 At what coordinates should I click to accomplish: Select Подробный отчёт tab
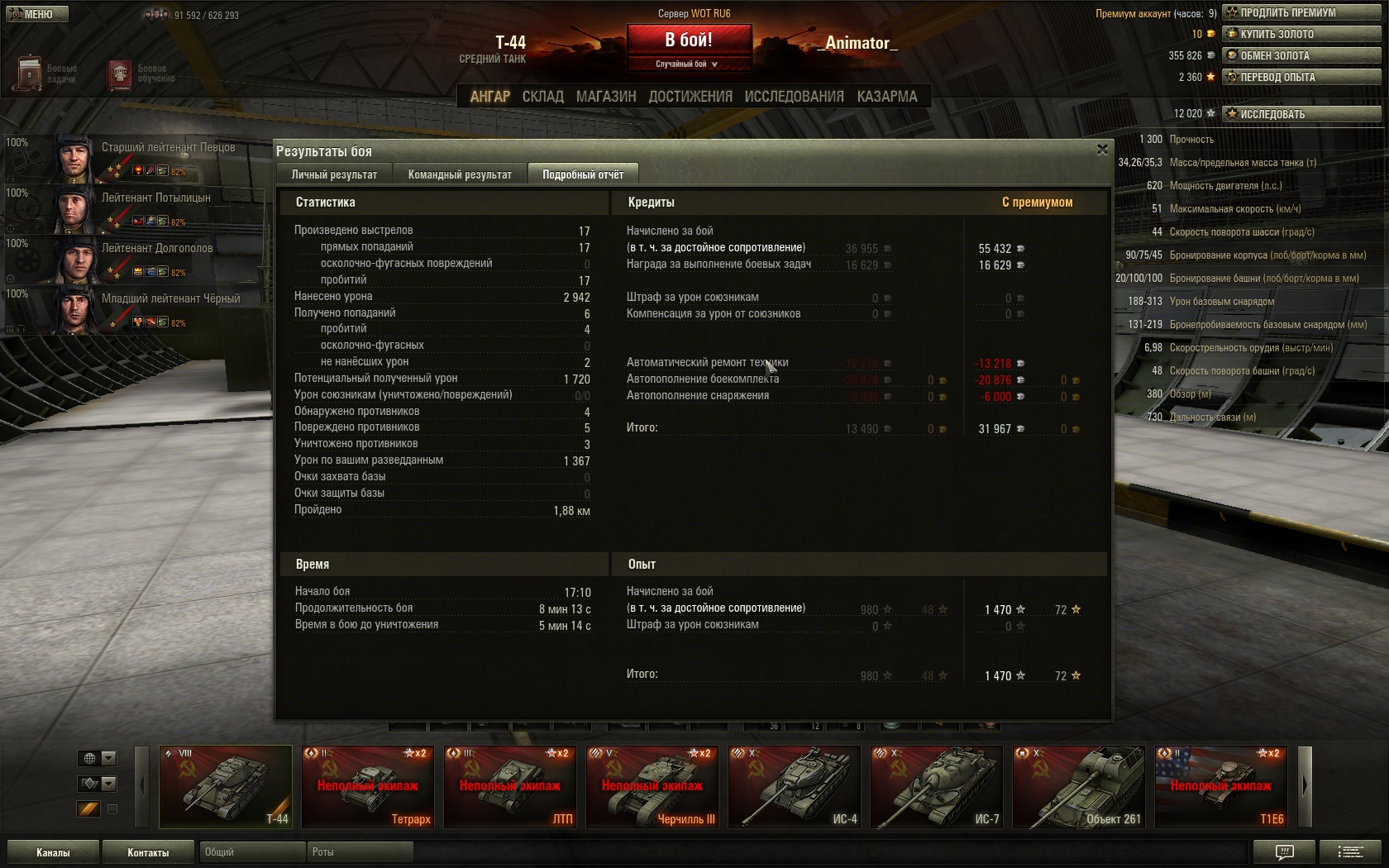point(583,174)
